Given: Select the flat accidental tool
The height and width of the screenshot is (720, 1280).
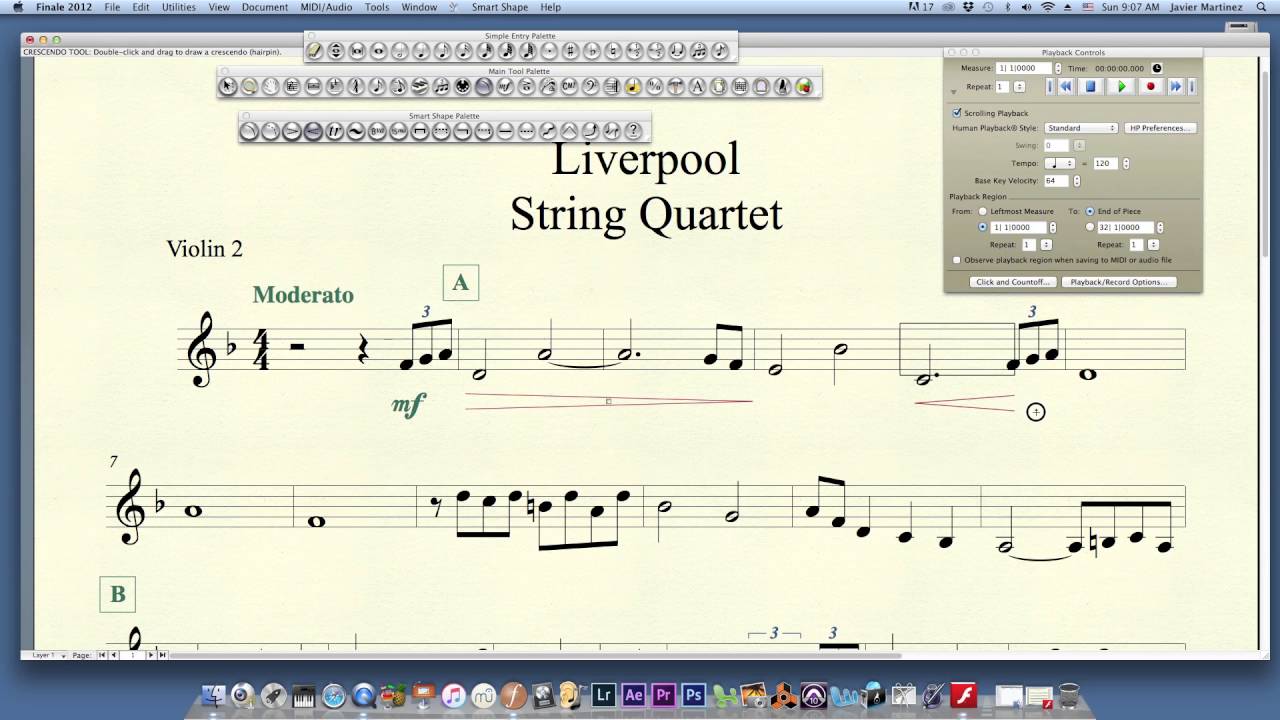Looking at the screenshot, I should click(592, 51).
